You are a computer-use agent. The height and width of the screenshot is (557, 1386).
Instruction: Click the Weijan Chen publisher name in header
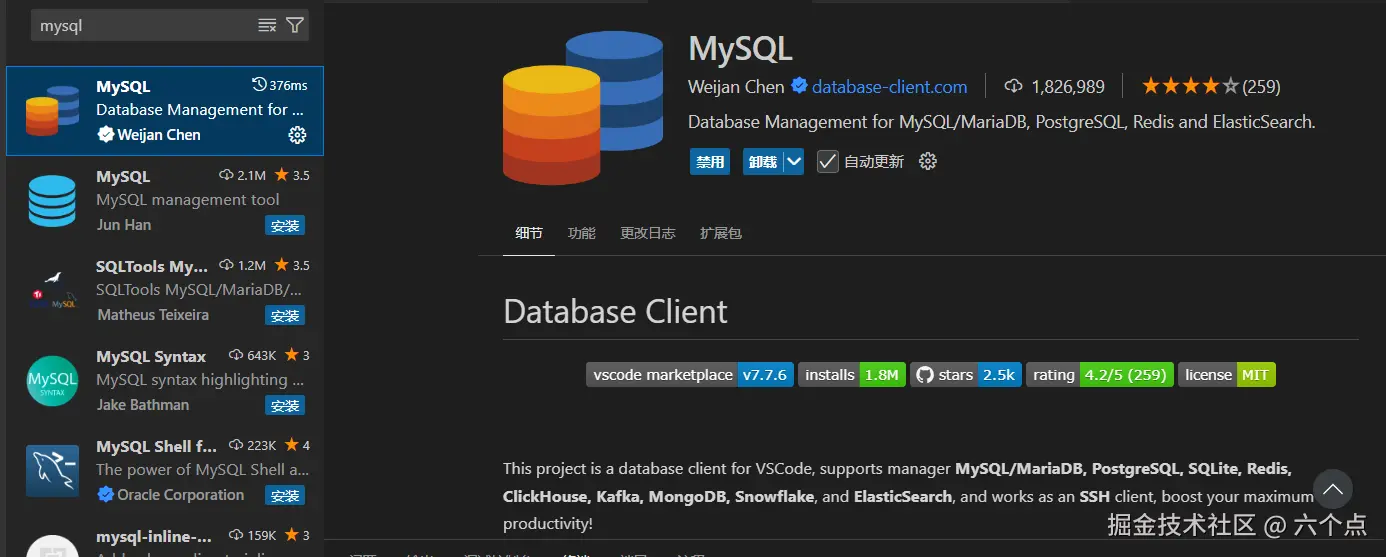(x=736, y=87)
